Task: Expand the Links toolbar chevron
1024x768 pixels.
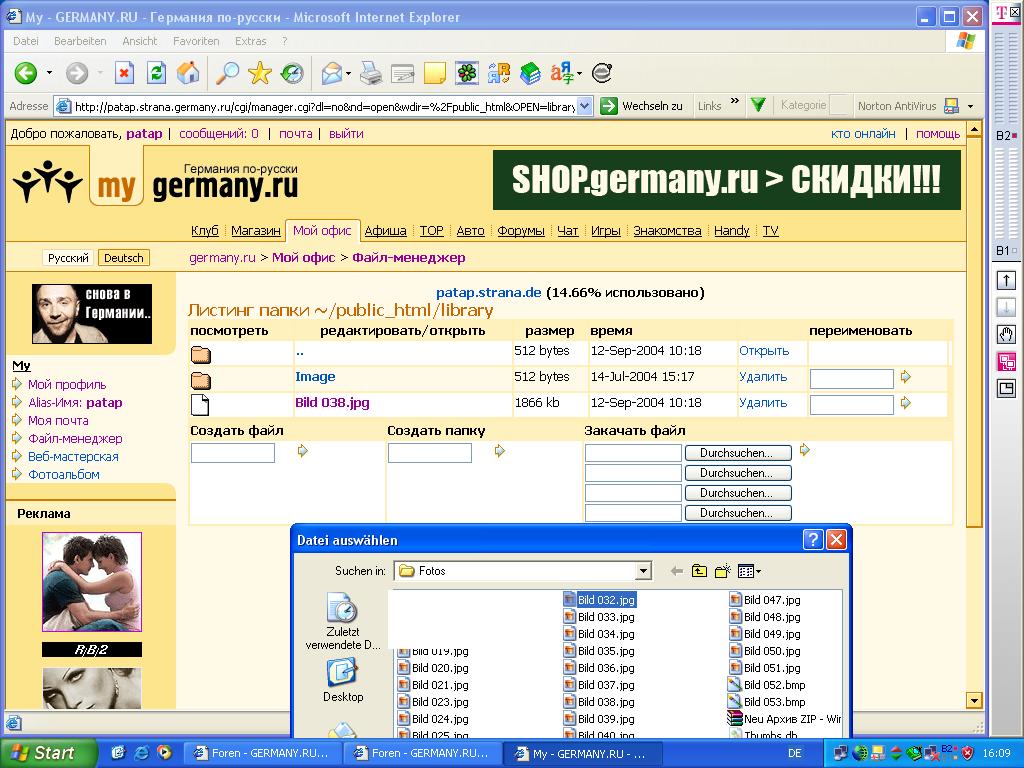Action: pyautogui.click(x=735, y=101)
